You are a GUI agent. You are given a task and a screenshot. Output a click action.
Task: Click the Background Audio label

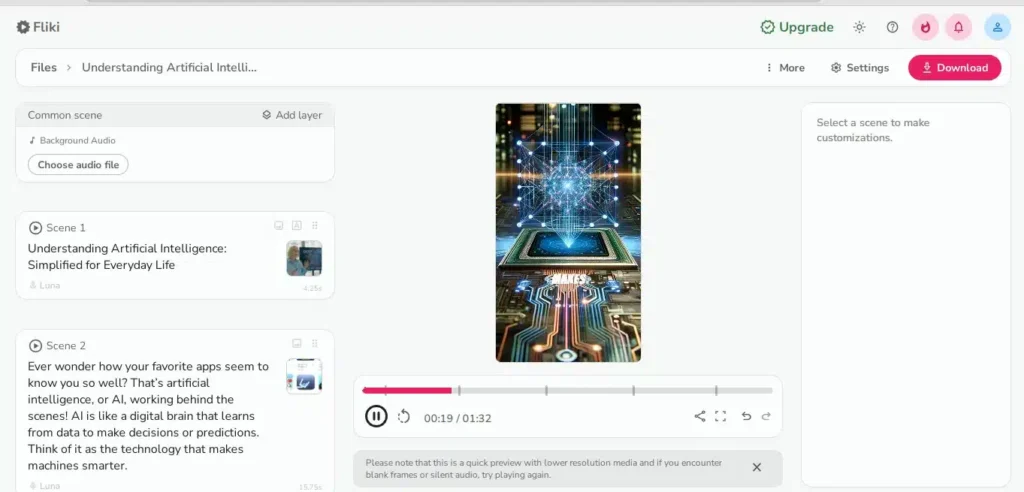tap(72, 140)
